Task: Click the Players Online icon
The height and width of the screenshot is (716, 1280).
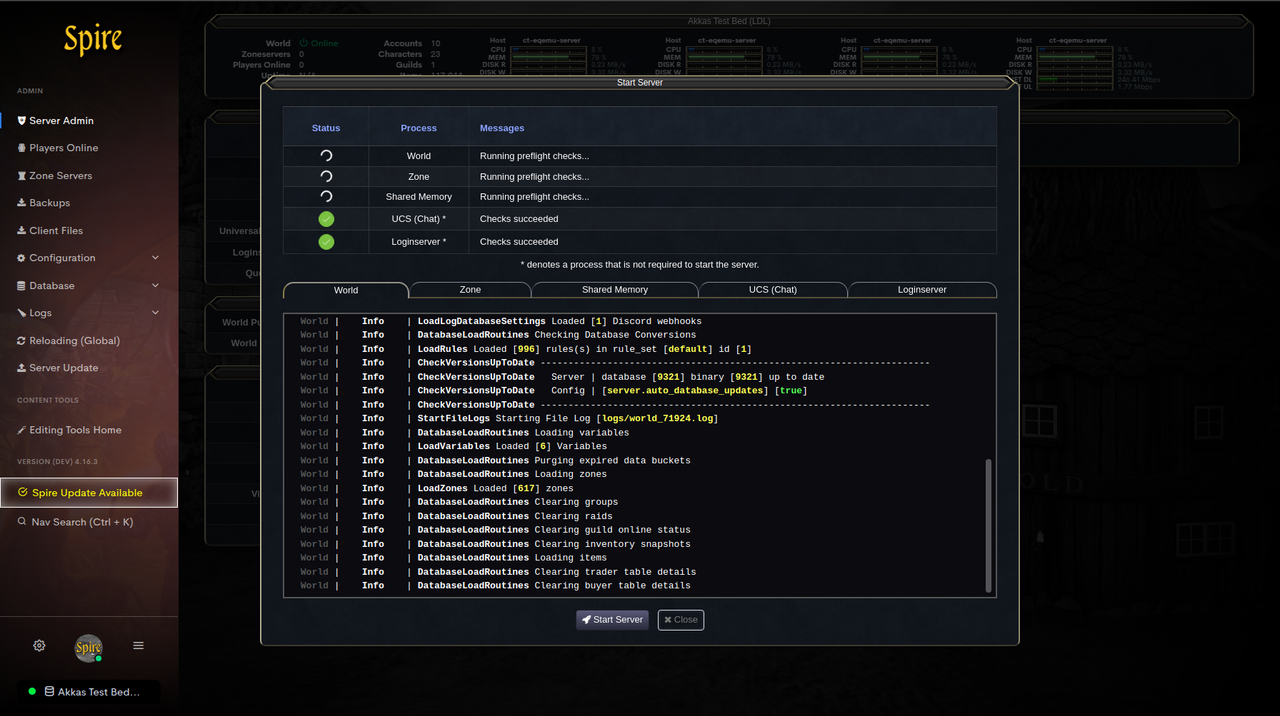Action: click(x=21, y=148)
